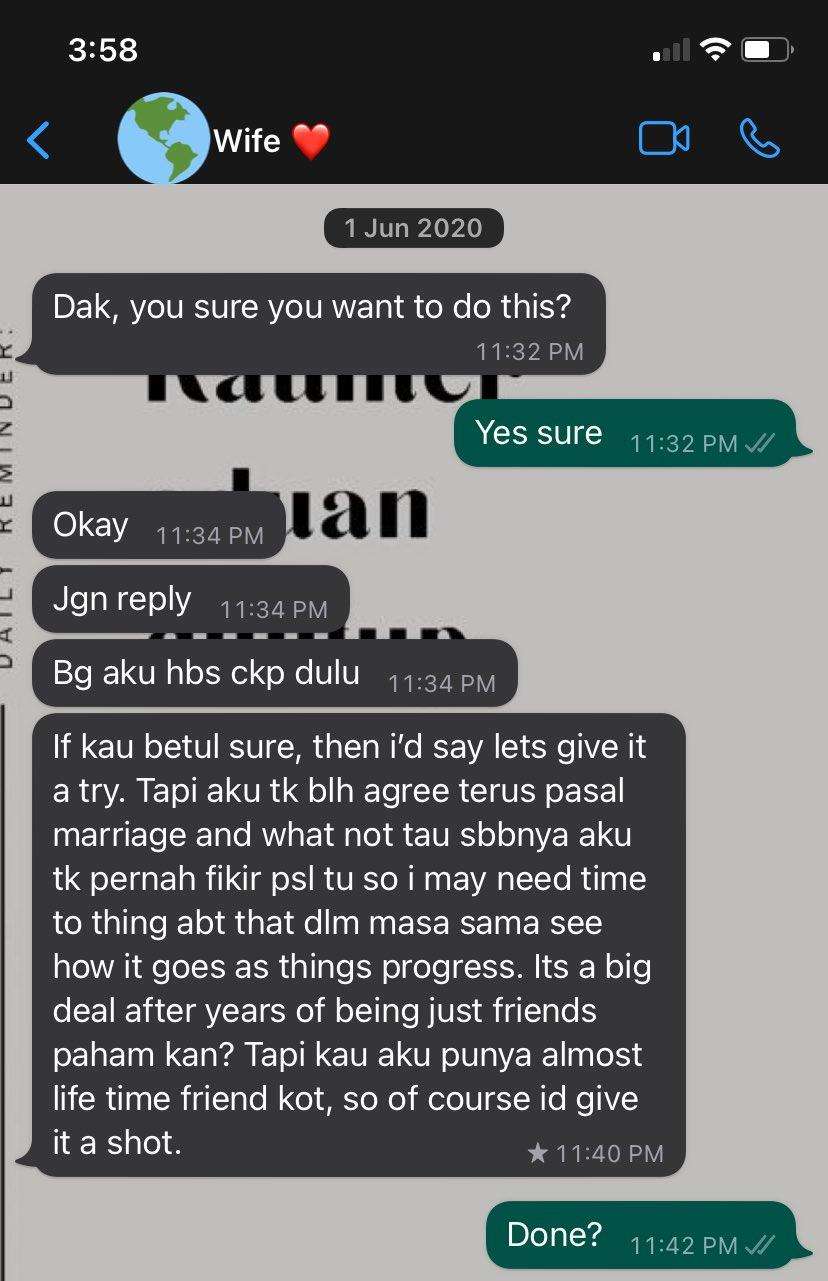Screen dimensions: 828x1281
Task: Tap the cellular signal bars
Action: pos(671,50)
